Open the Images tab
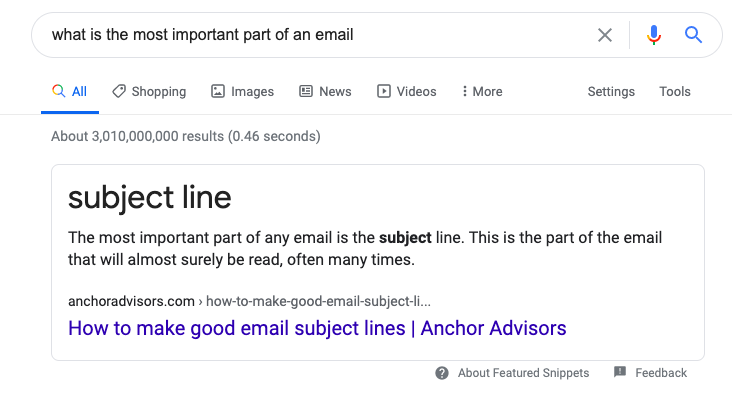The height and width of the screenshot is (398, 732). [x=242, y=91]
